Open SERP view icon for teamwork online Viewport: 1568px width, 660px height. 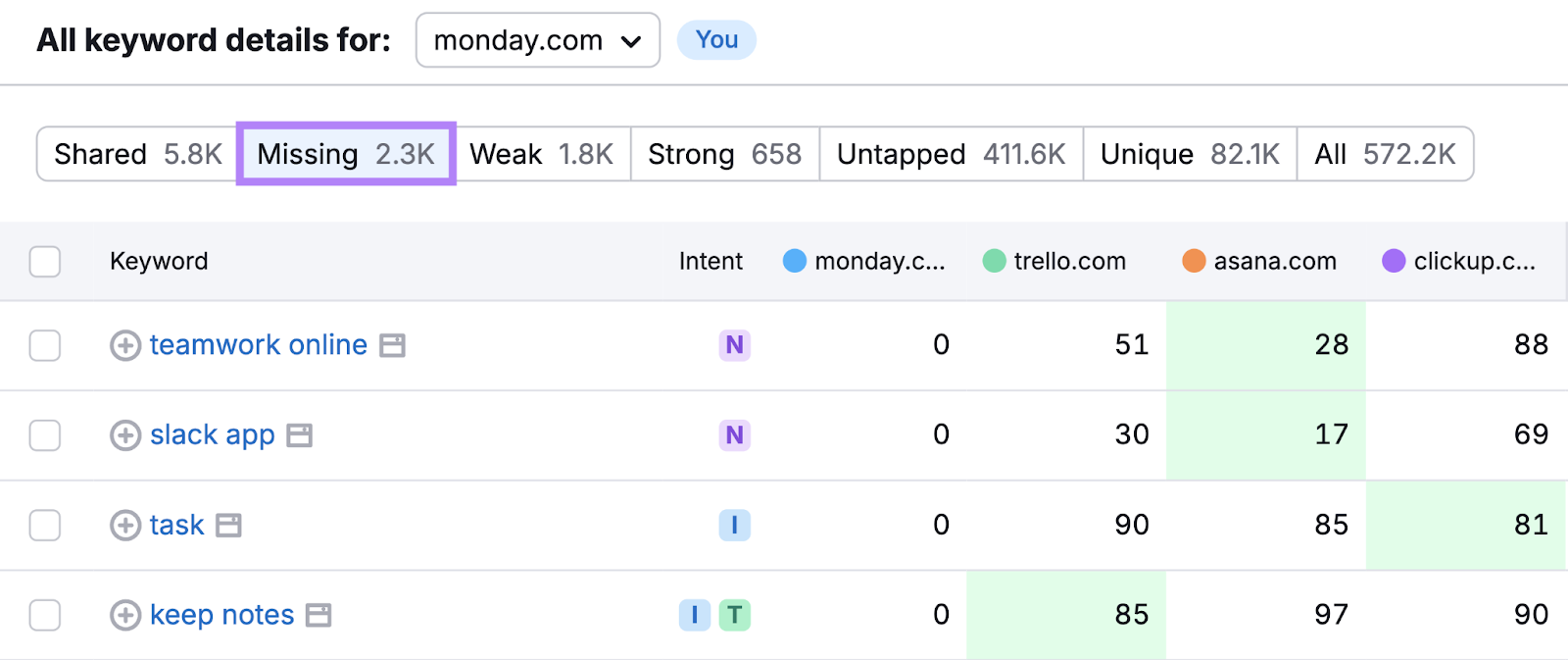393,345
